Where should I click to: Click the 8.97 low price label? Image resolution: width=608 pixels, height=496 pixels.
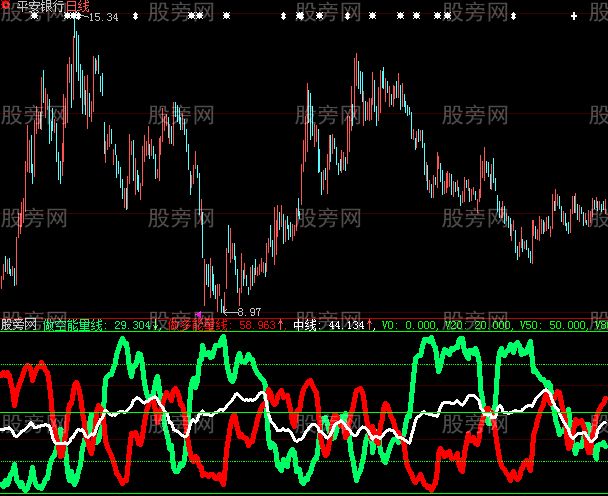point(249,312)
